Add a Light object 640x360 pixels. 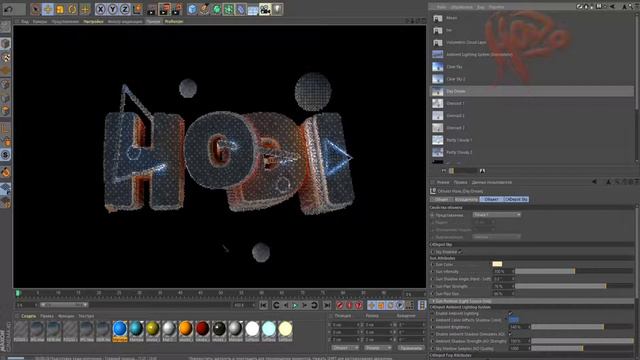click(x=278, y=9)
